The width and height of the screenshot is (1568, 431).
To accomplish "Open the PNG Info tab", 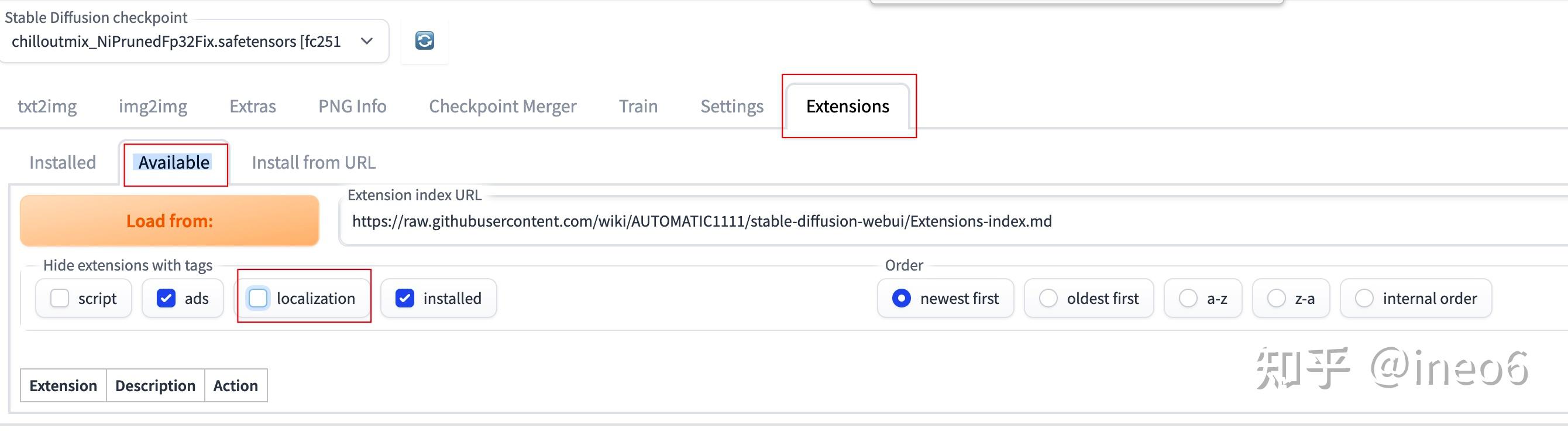I will [x=352, y=106].
